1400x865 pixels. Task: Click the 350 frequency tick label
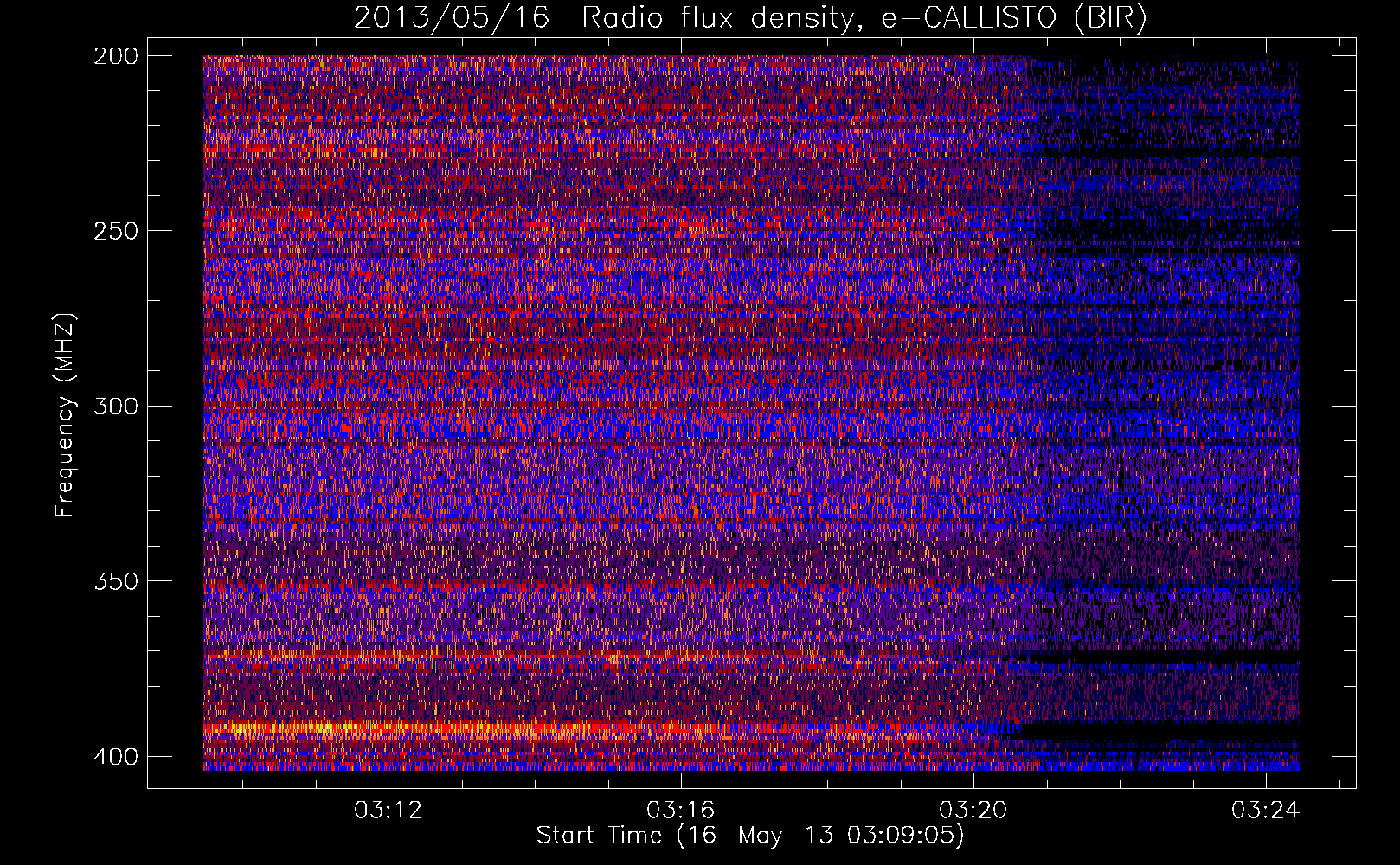pos(115,581)
